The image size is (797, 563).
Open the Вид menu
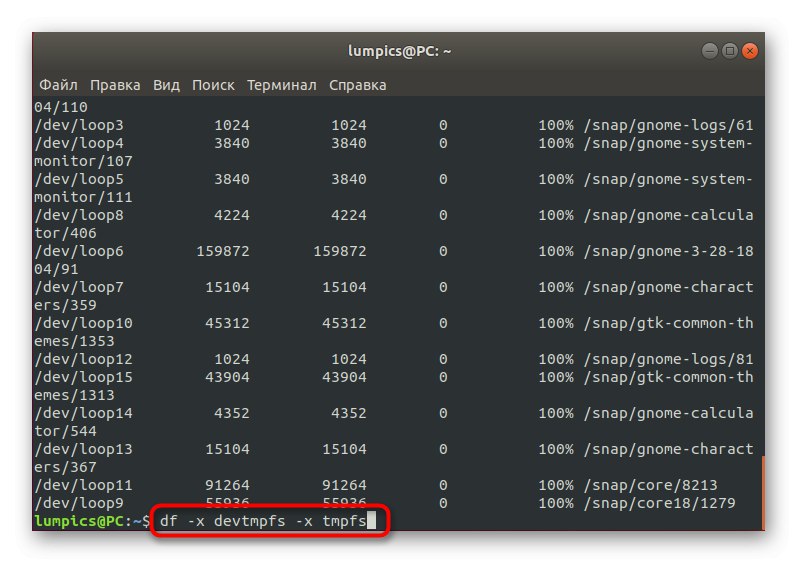coord(167,85)
